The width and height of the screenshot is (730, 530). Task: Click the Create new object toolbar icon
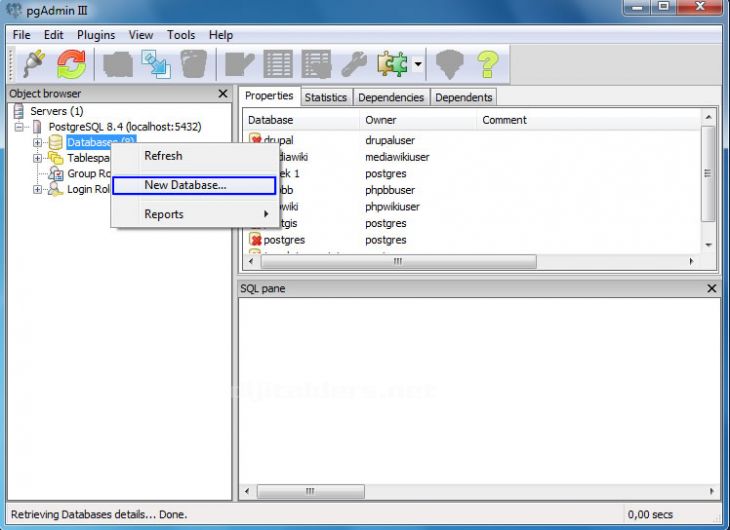156,64
